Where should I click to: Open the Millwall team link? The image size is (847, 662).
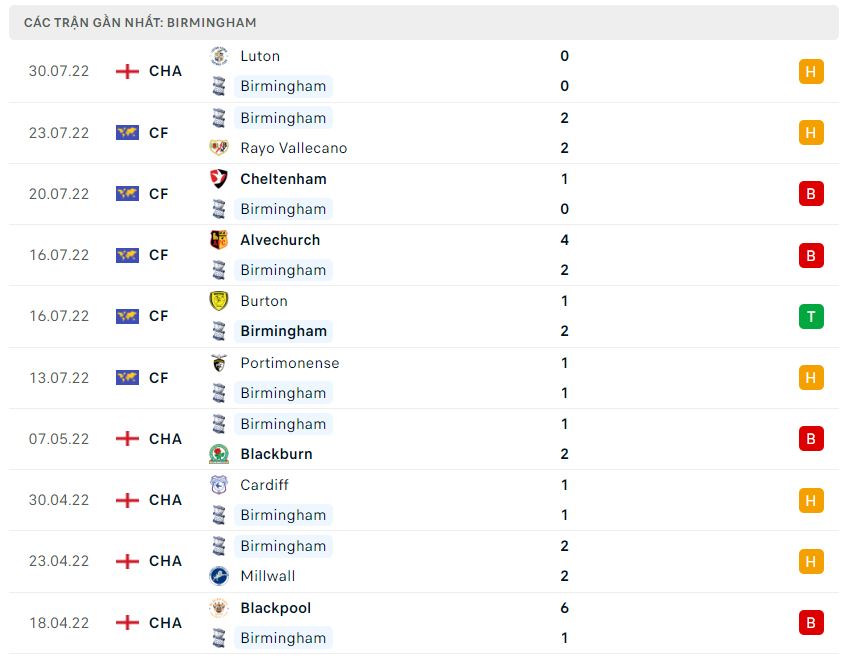click(269, 576)
